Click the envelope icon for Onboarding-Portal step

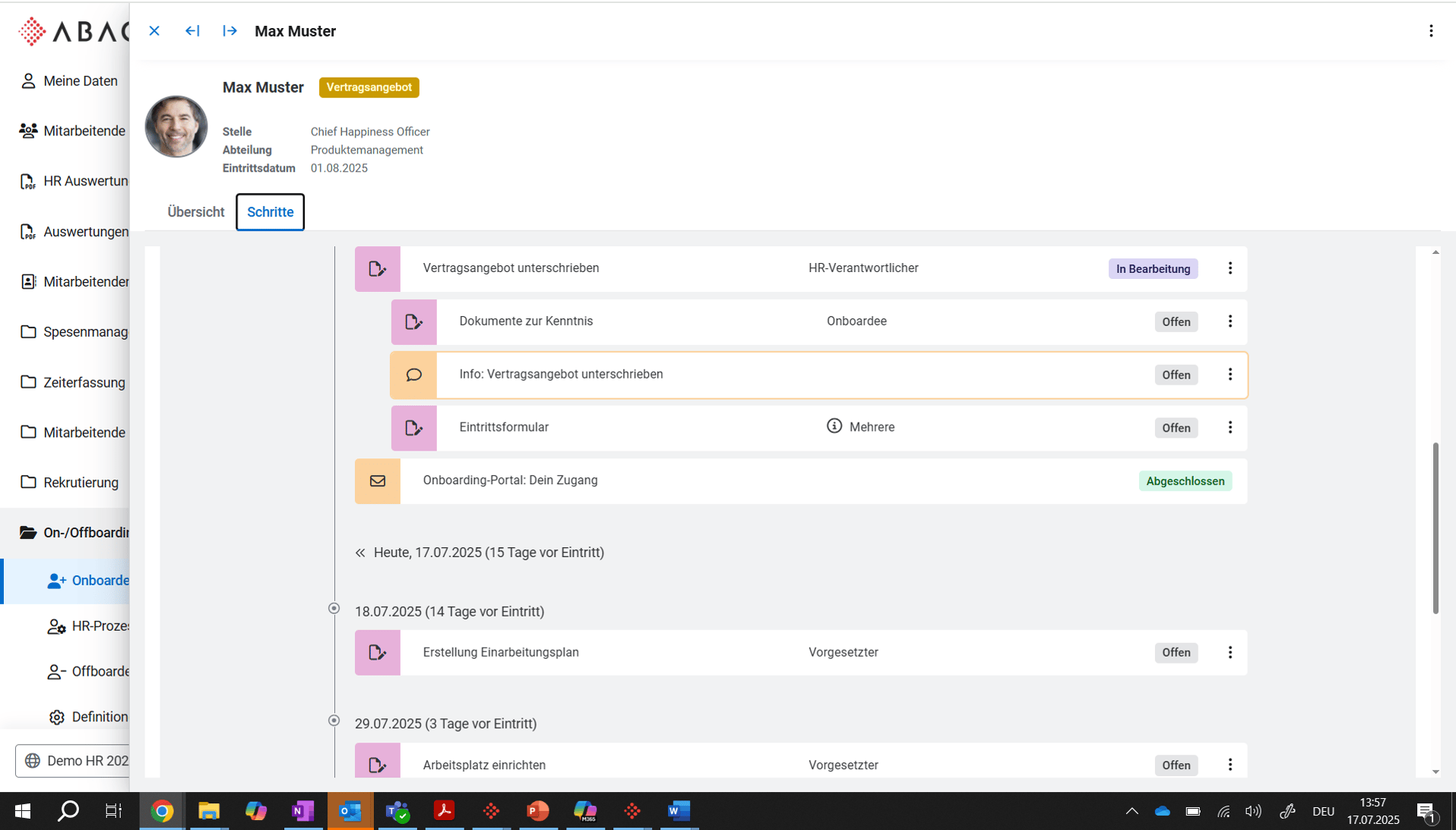(x=377, y=481)
